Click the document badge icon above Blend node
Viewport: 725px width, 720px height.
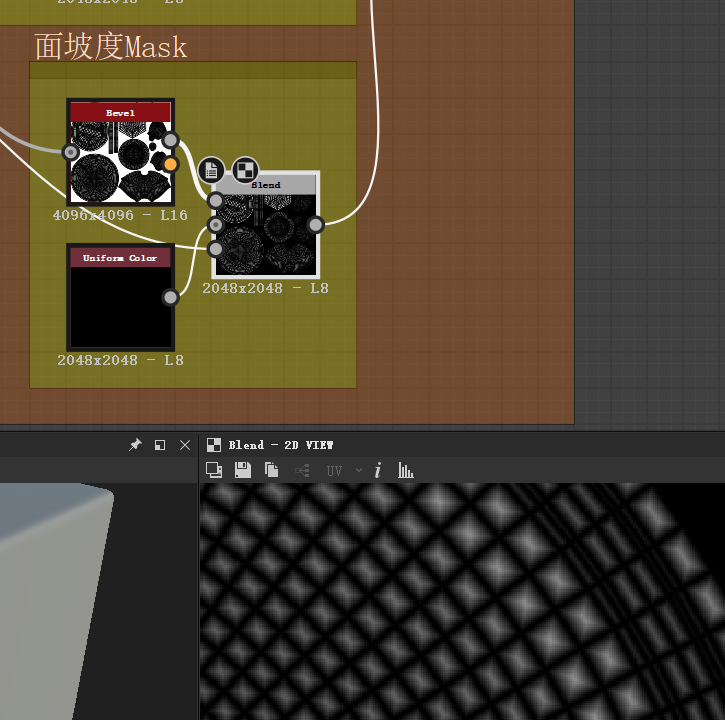pos(211,170)
